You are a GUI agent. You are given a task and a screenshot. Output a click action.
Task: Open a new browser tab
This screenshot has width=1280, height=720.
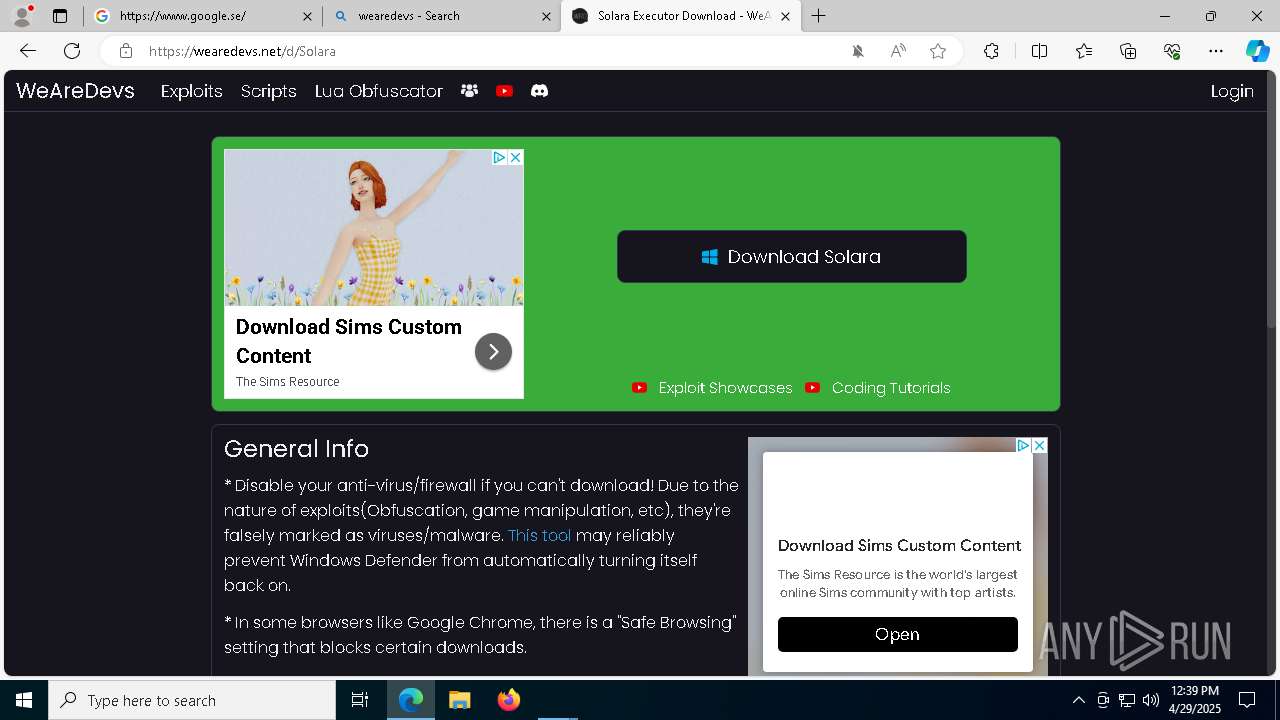coord(819,16)
